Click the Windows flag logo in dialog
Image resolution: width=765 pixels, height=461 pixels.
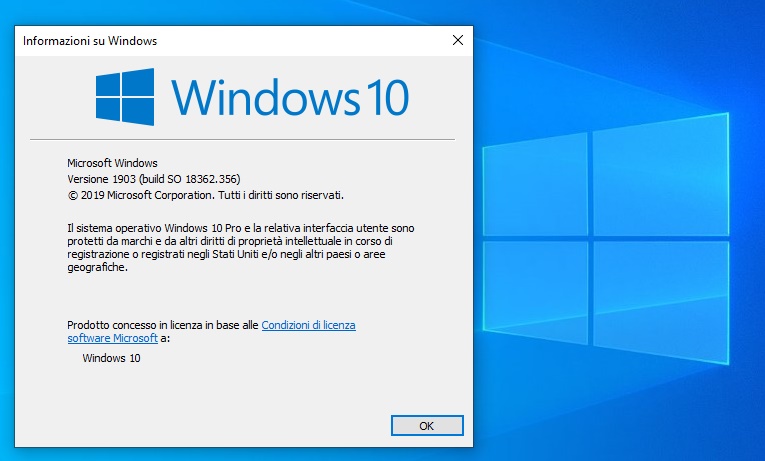tap(125, 97)
